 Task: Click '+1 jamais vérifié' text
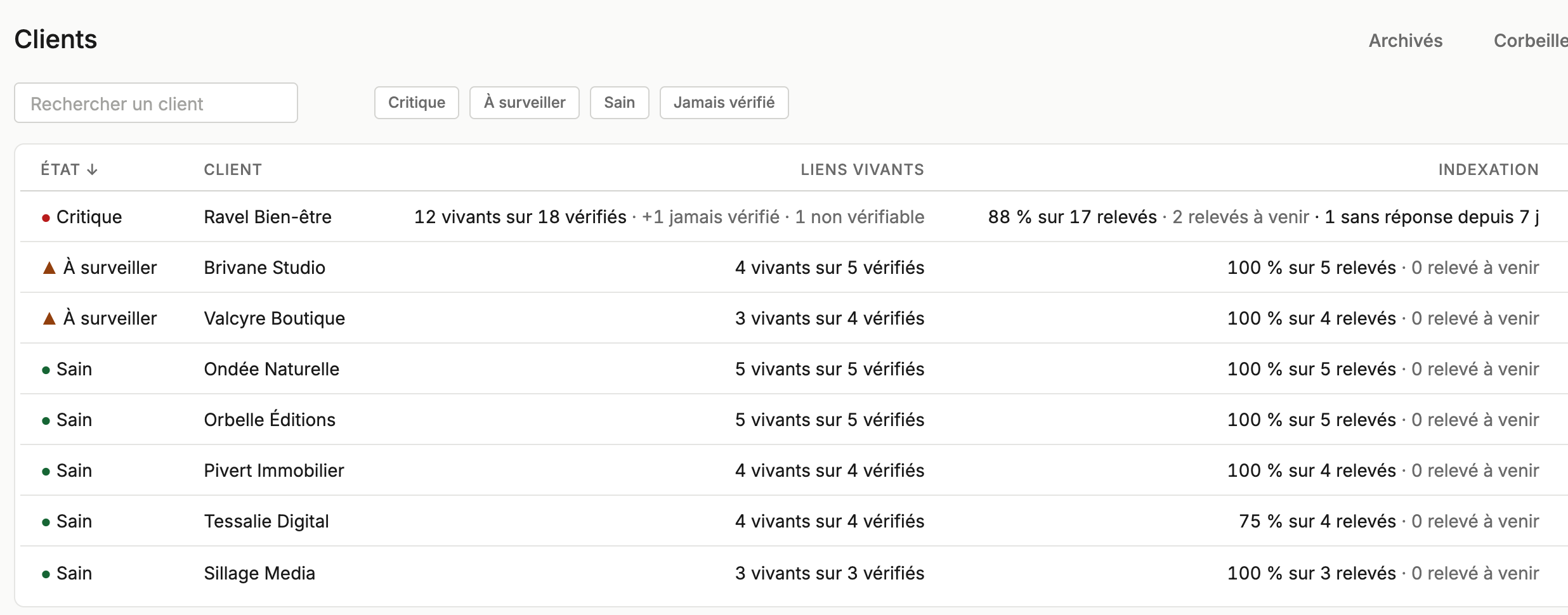710,217
